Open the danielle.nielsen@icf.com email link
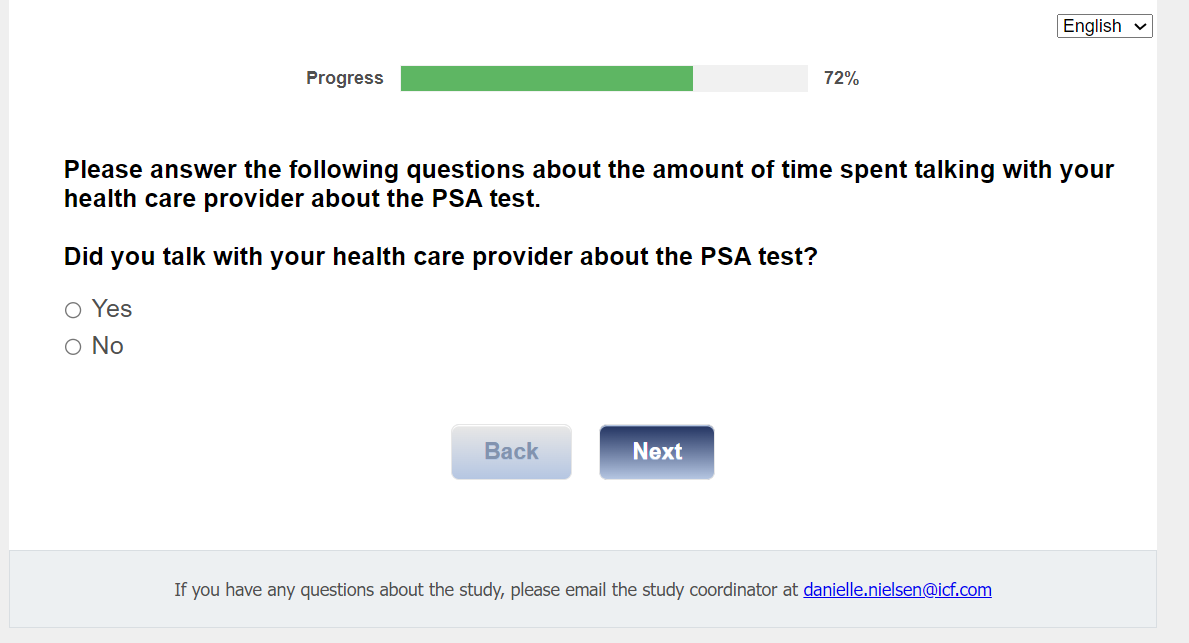1189x643 pixels. coord(897,590)
